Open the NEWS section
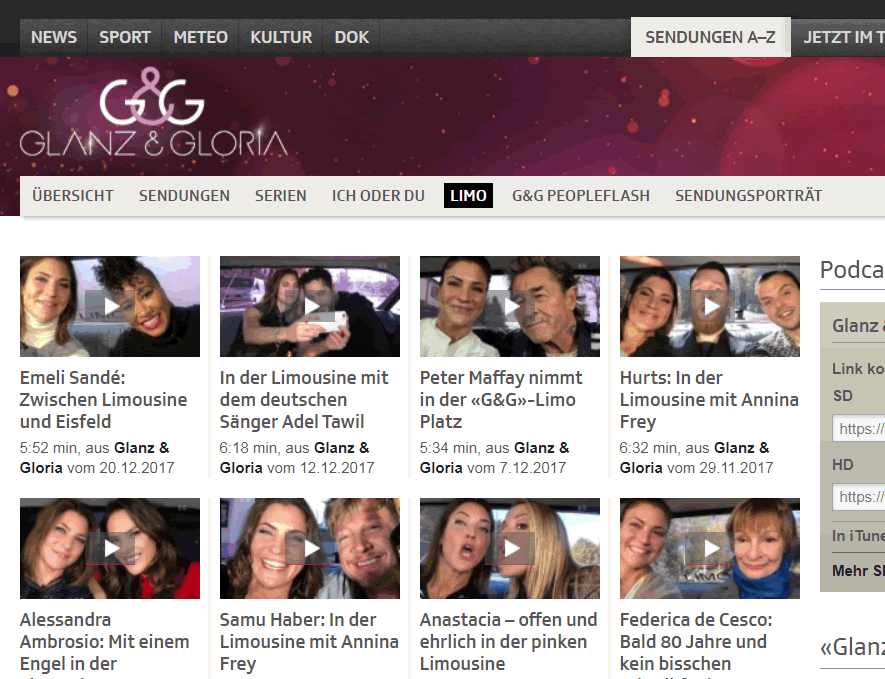The image size is (885, 679). click(x=54, y=38)
